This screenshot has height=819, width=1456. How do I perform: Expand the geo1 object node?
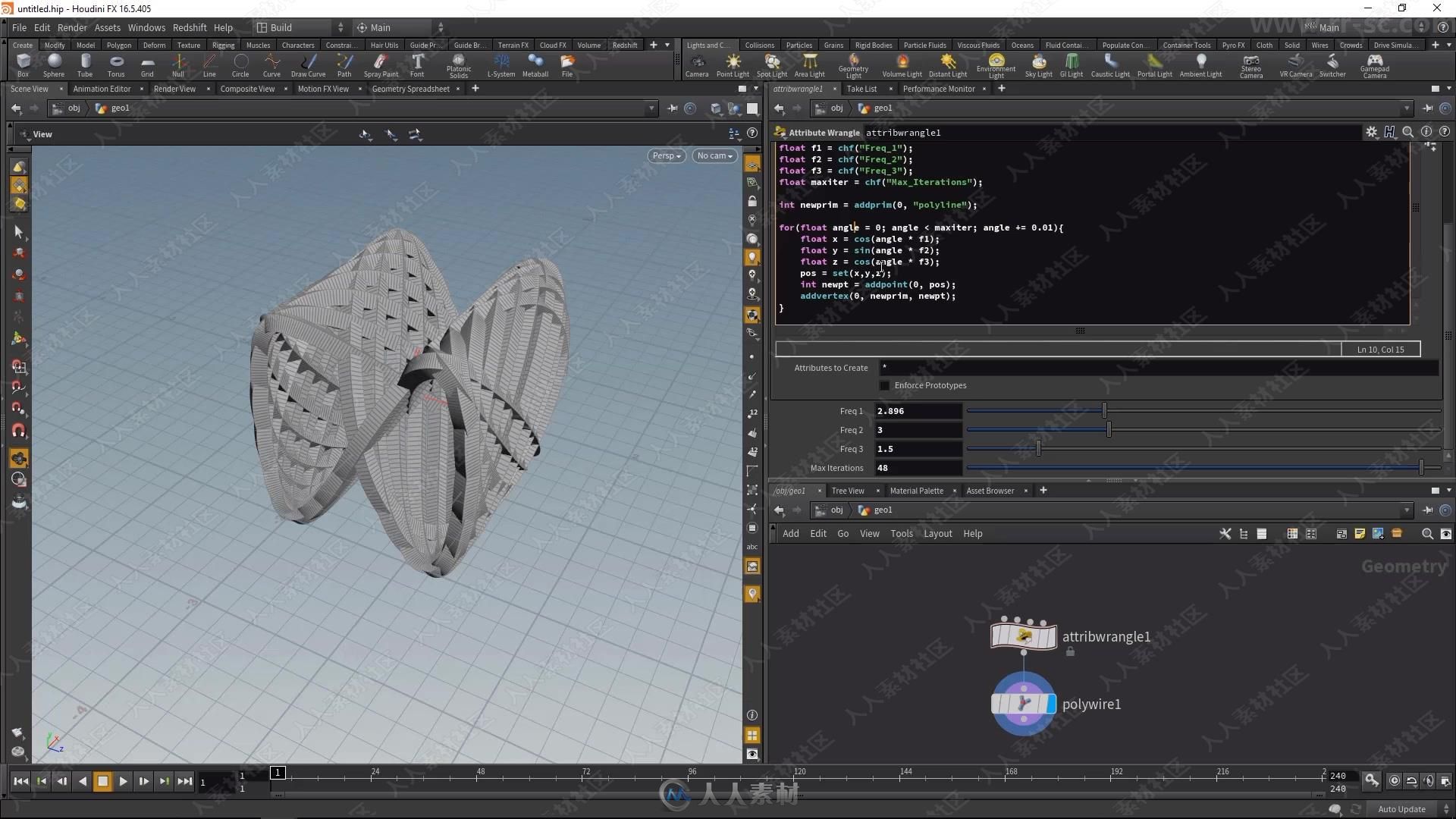pyautogui.click(x=883, y=510)
